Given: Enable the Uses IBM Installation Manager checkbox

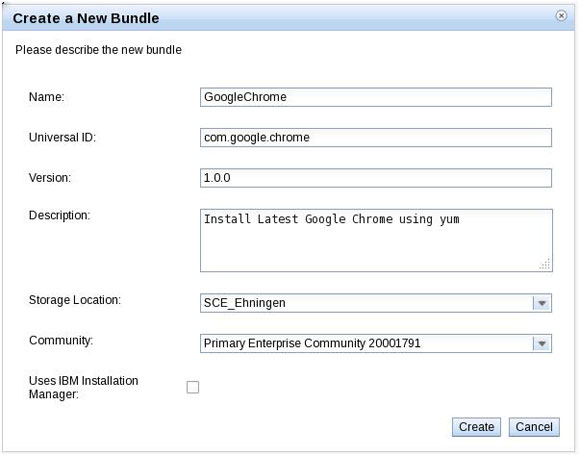Looking at the screenshot, I should coord(193,387).
